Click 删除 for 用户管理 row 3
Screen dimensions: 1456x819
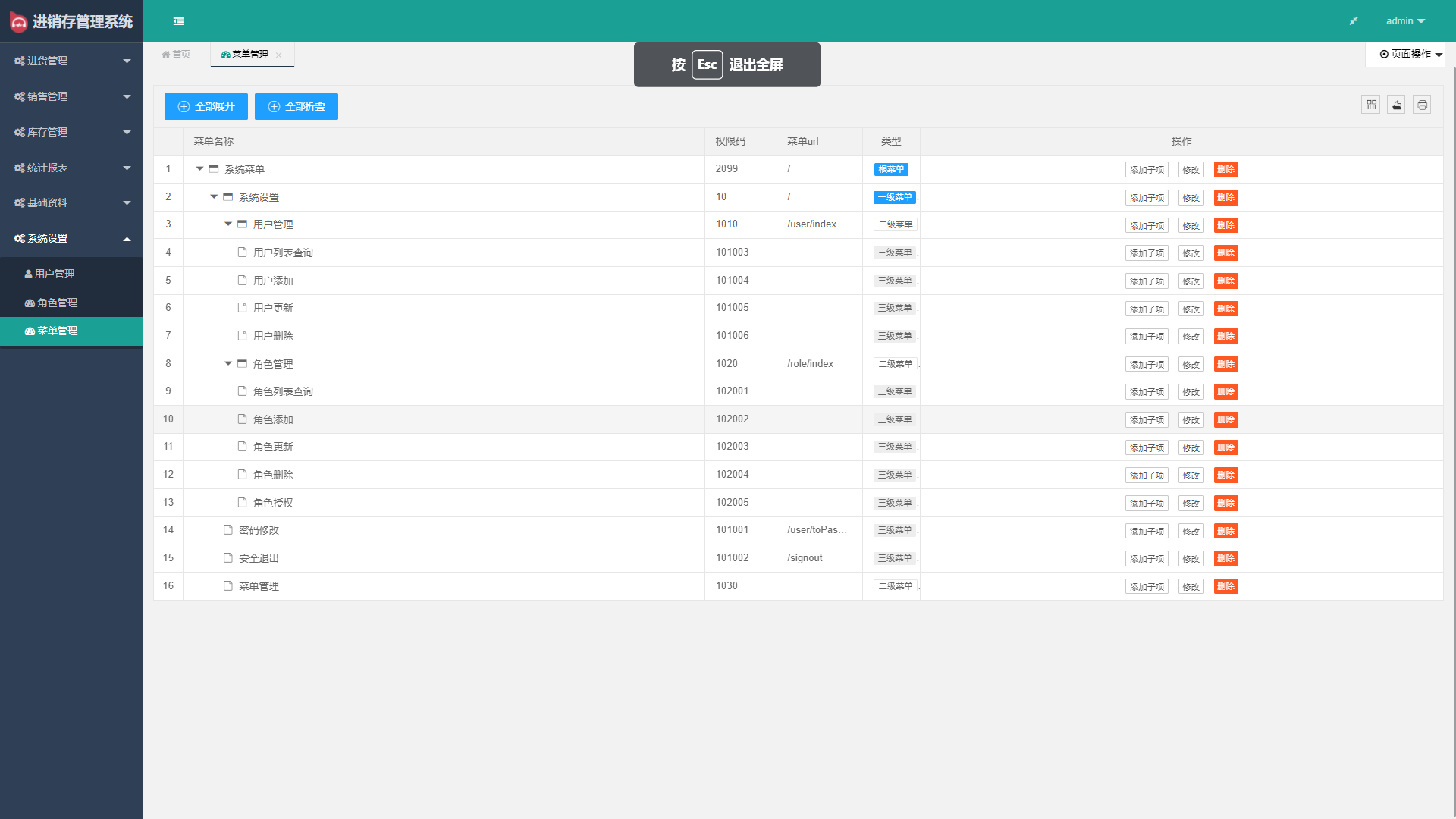1226,225
